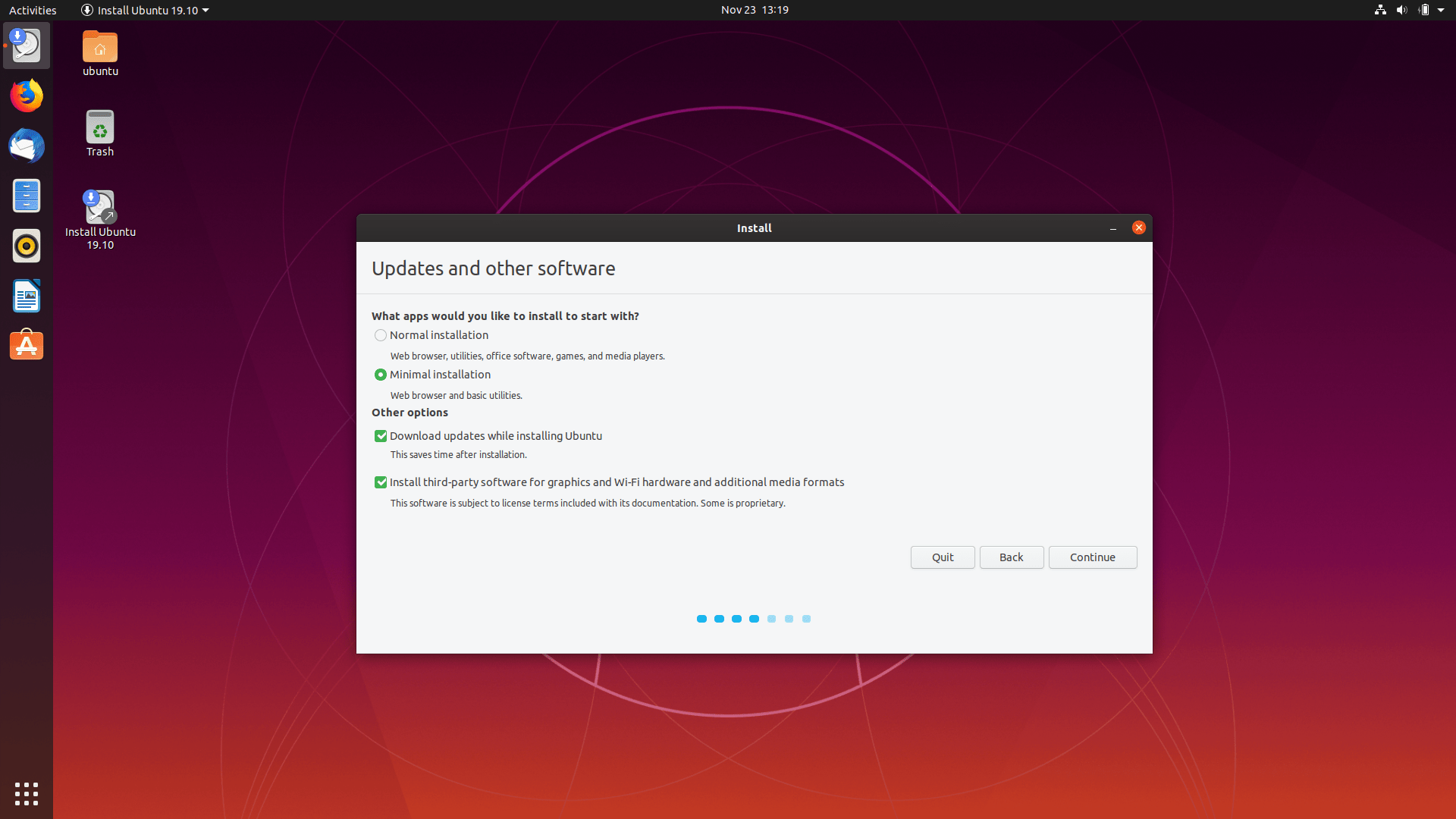Image resolution: width=1456 pixels, height=819 pixels.
Task: Open the ubuntu home folder icon
Action: [100, 49]
